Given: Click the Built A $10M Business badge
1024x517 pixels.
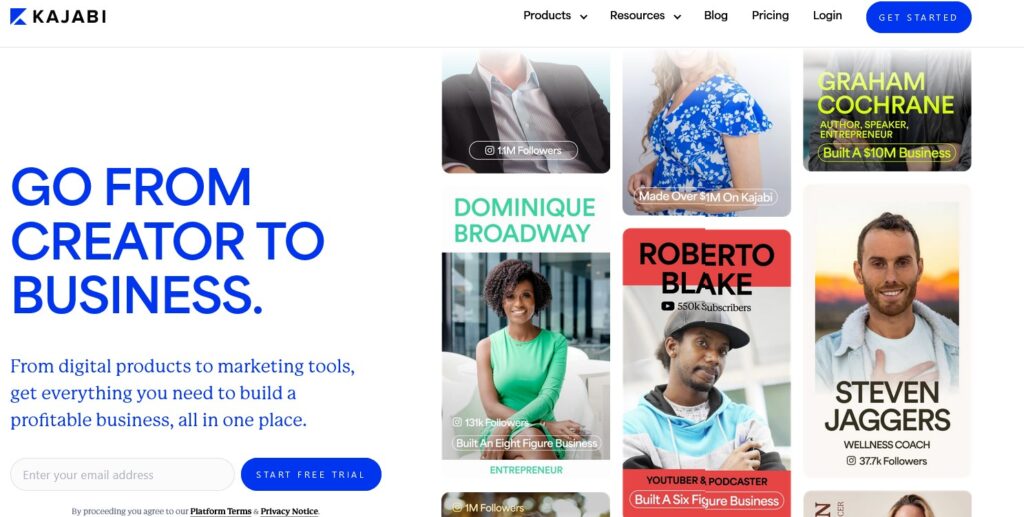Looking at the screenshot, I should [886, 153].
